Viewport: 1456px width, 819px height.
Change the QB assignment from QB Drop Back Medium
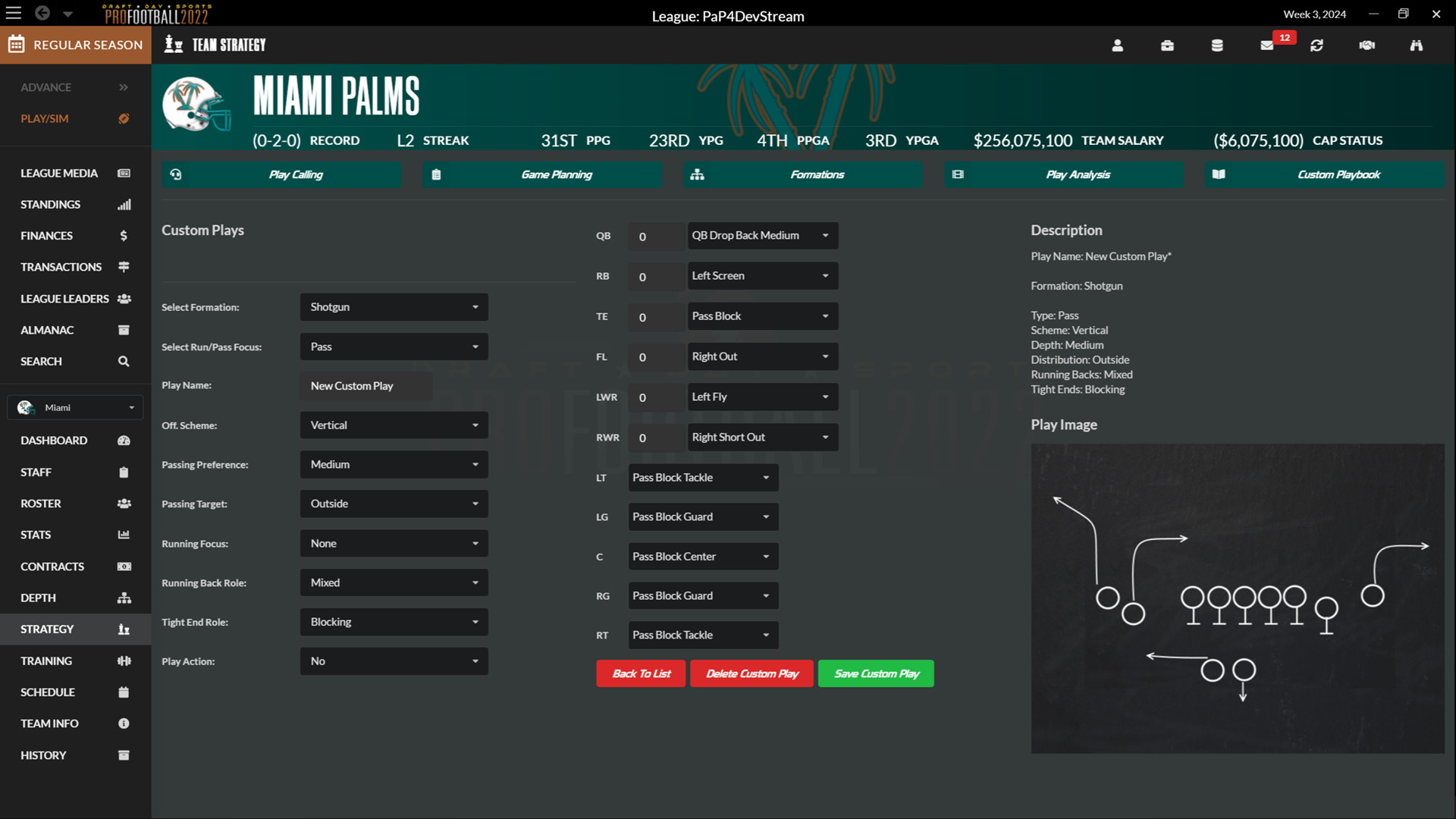tap(762, 235)
